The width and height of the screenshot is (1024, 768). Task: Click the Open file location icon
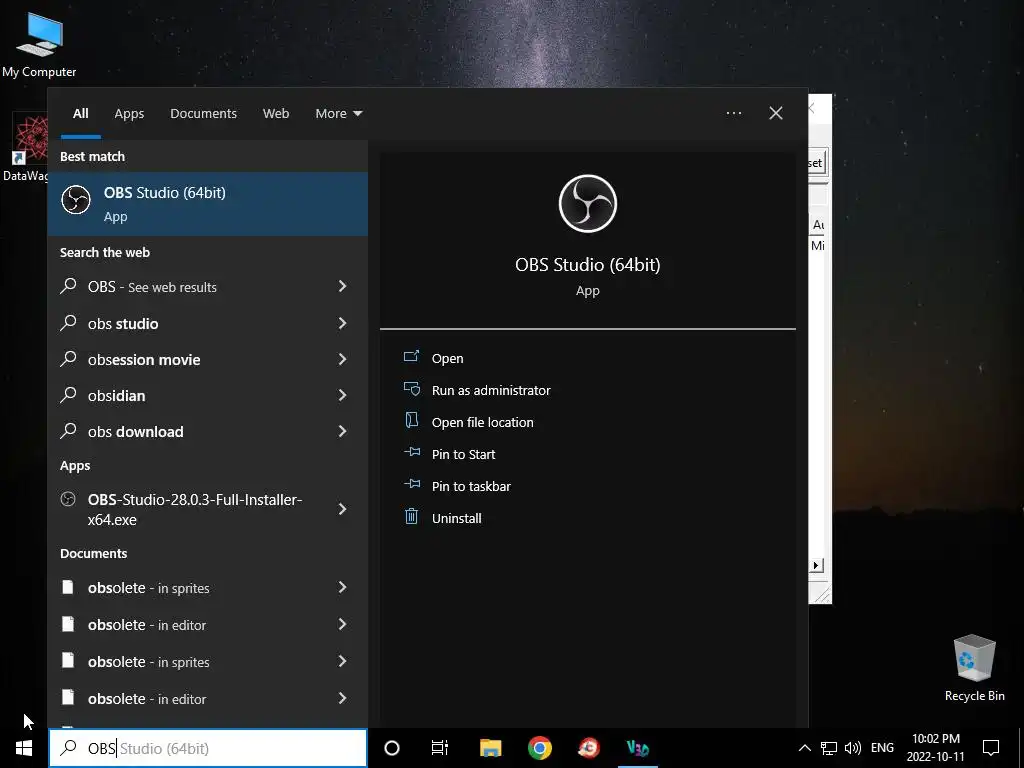pyautogui.click(x=411, y=421)
